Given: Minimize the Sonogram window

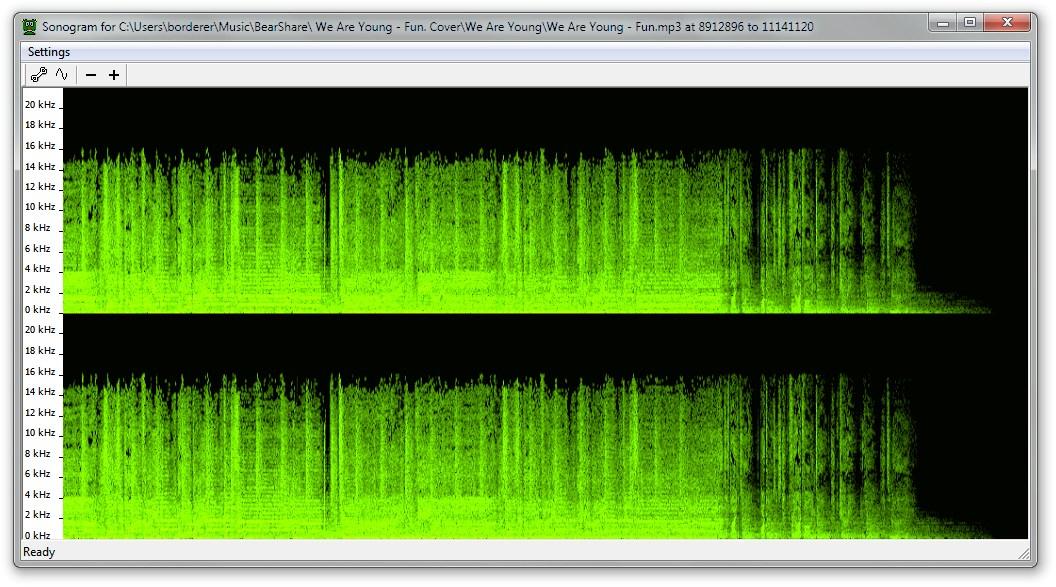Looking at the screenshot, I should (x=943, y=23).
